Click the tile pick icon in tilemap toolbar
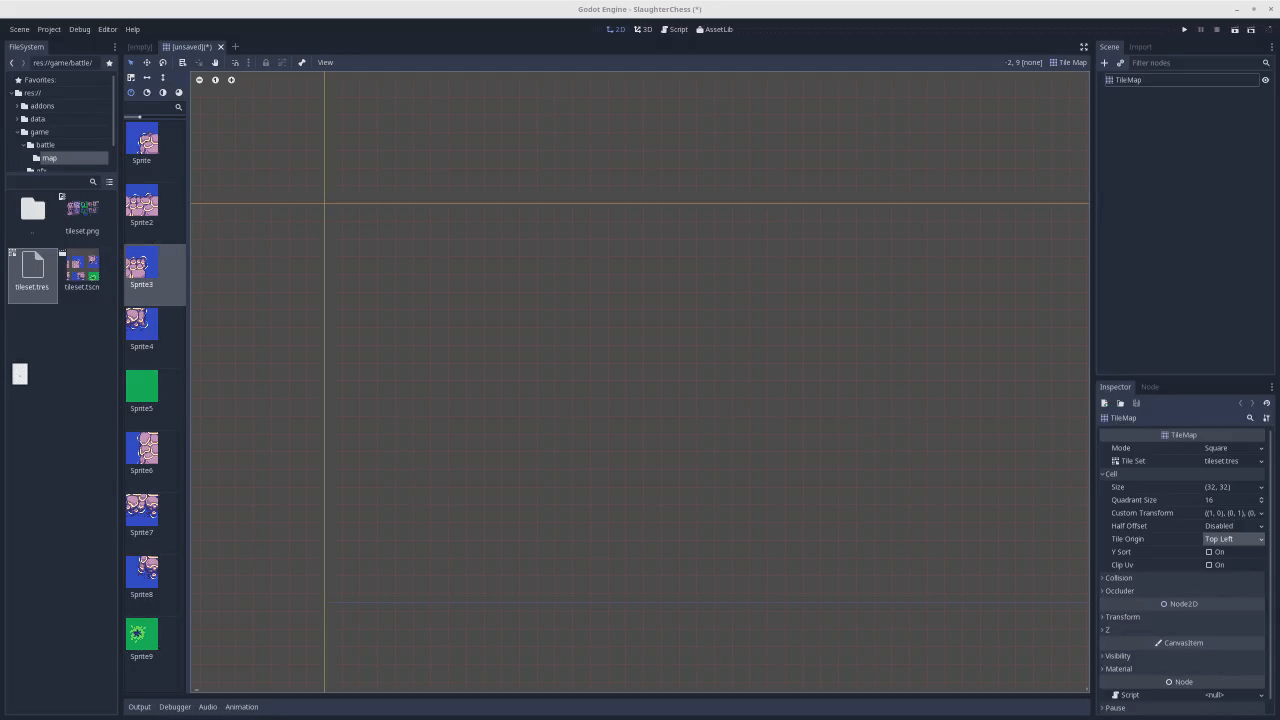The image size is (1280, 720). point(130,77)
